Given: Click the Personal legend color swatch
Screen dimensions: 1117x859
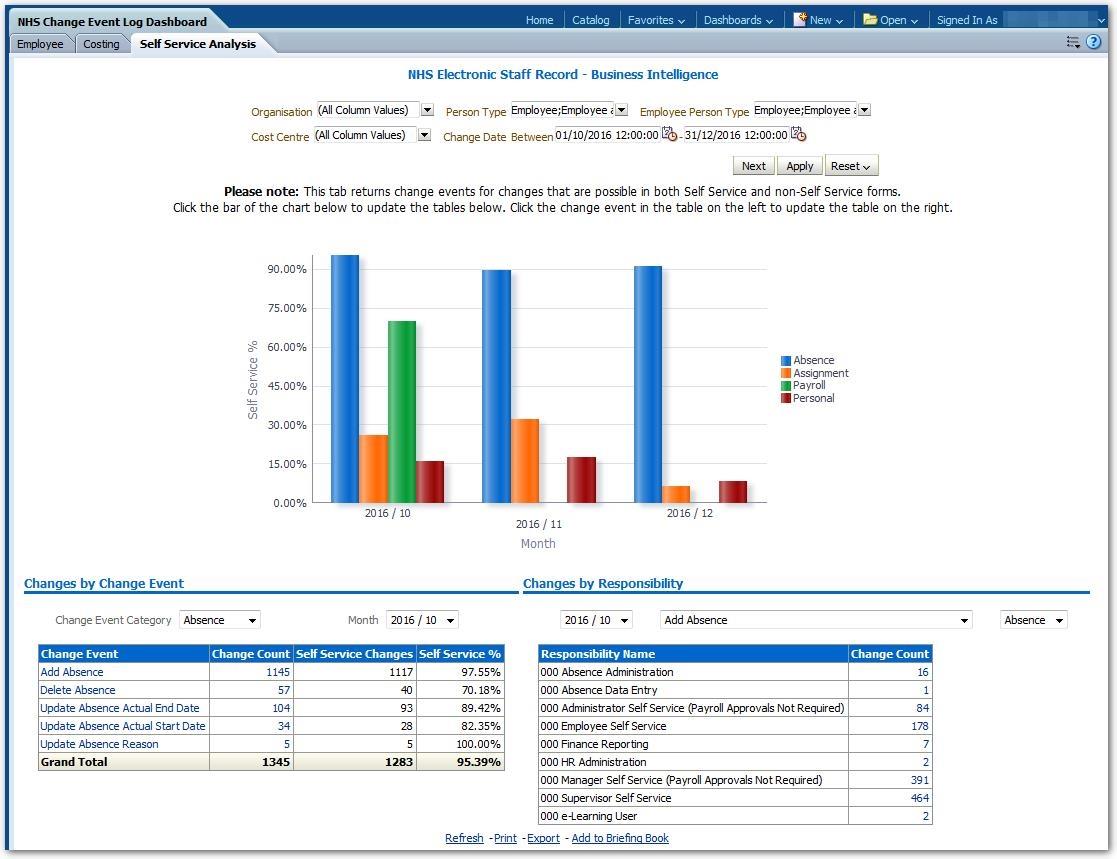Looking at the screenshot, I should point(786,398).
